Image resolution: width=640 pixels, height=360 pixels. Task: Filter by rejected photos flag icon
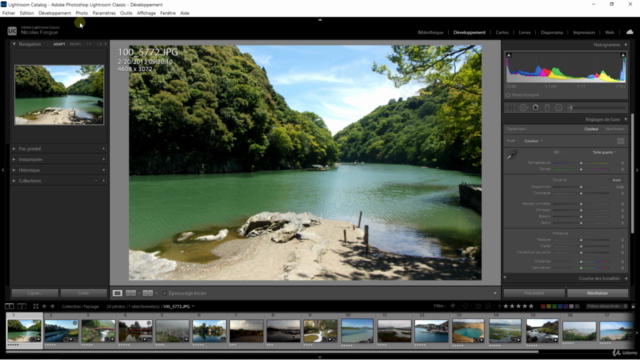(x=466, y=306)
